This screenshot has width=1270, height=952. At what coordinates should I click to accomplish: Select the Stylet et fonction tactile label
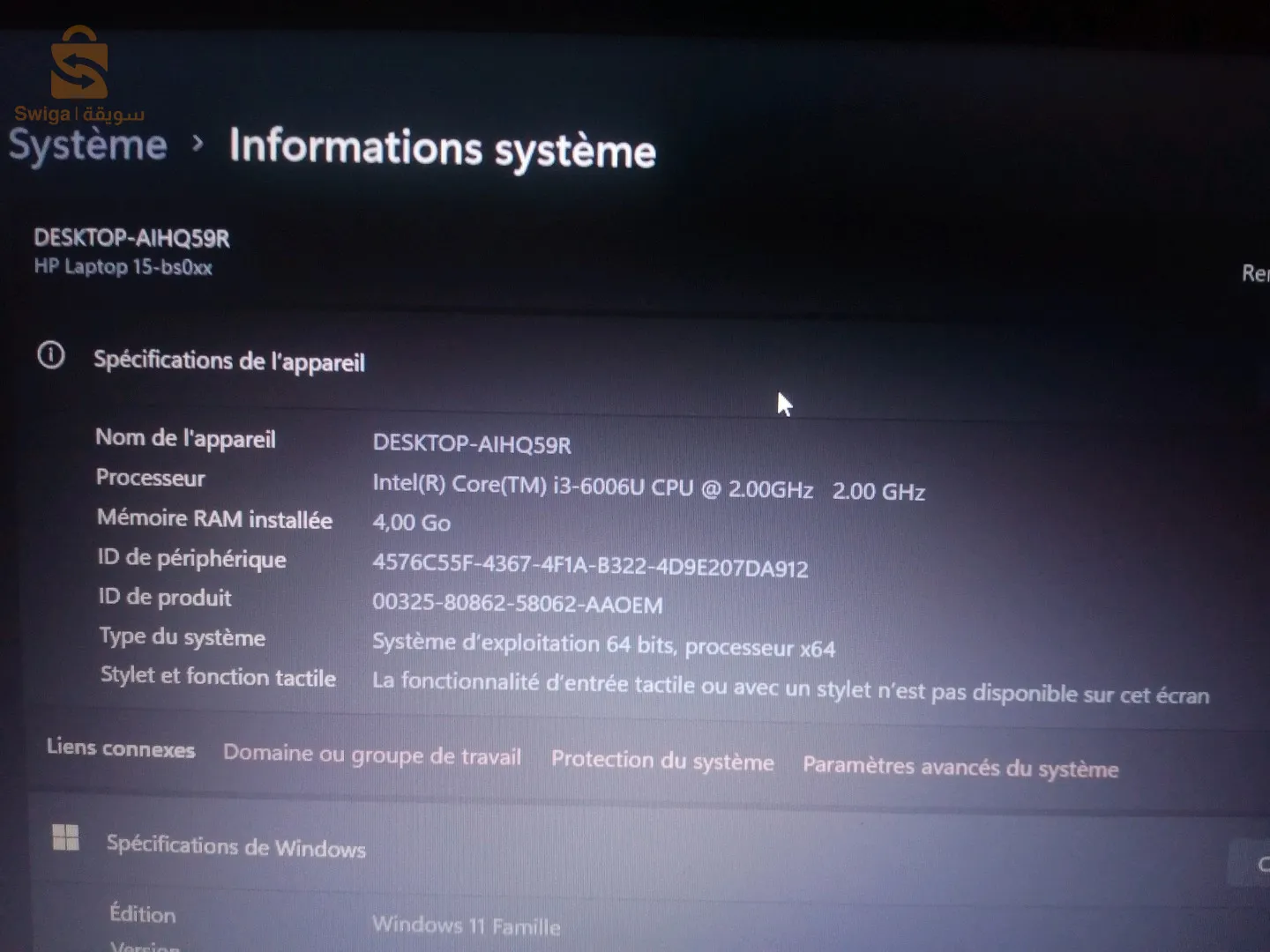tap(218, 677)
